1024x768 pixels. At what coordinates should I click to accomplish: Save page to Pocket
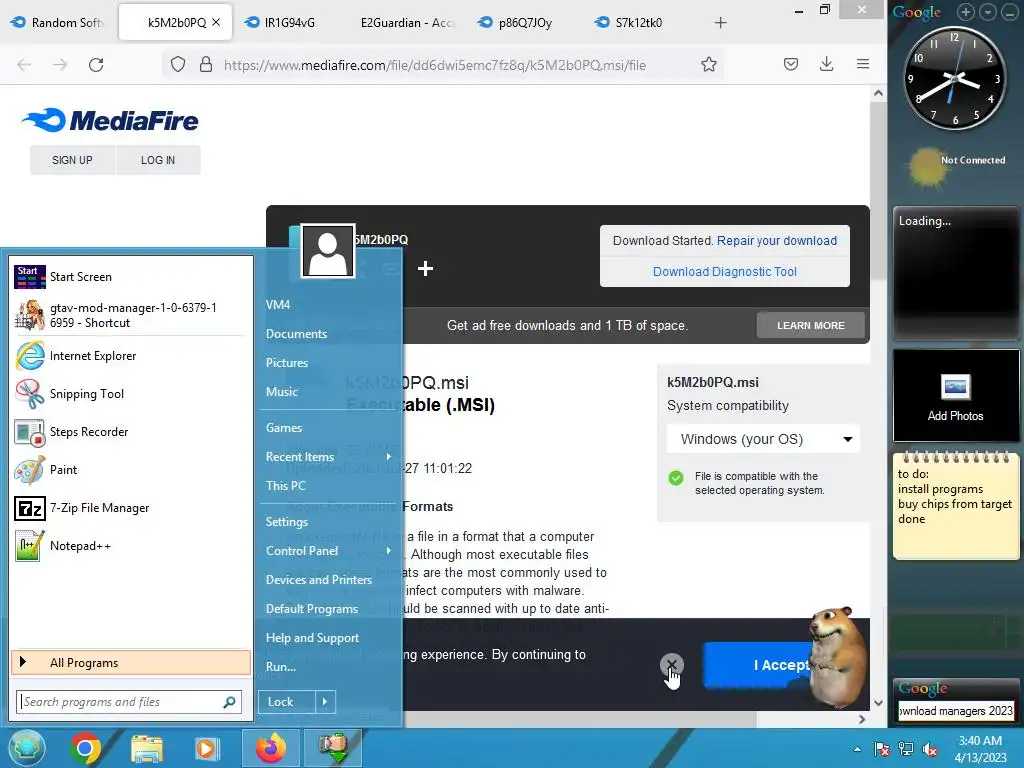pos(791,64)
